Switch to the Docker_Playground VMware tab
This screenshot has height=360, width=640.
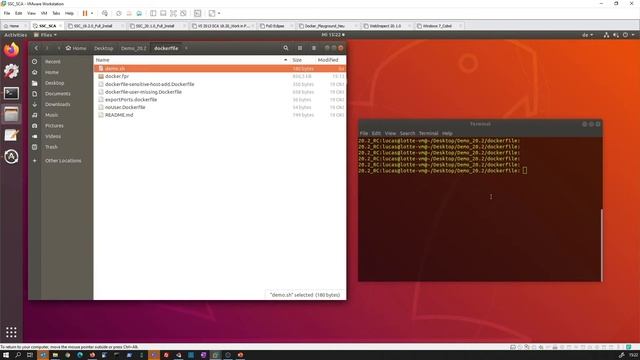tap(325, 26)
